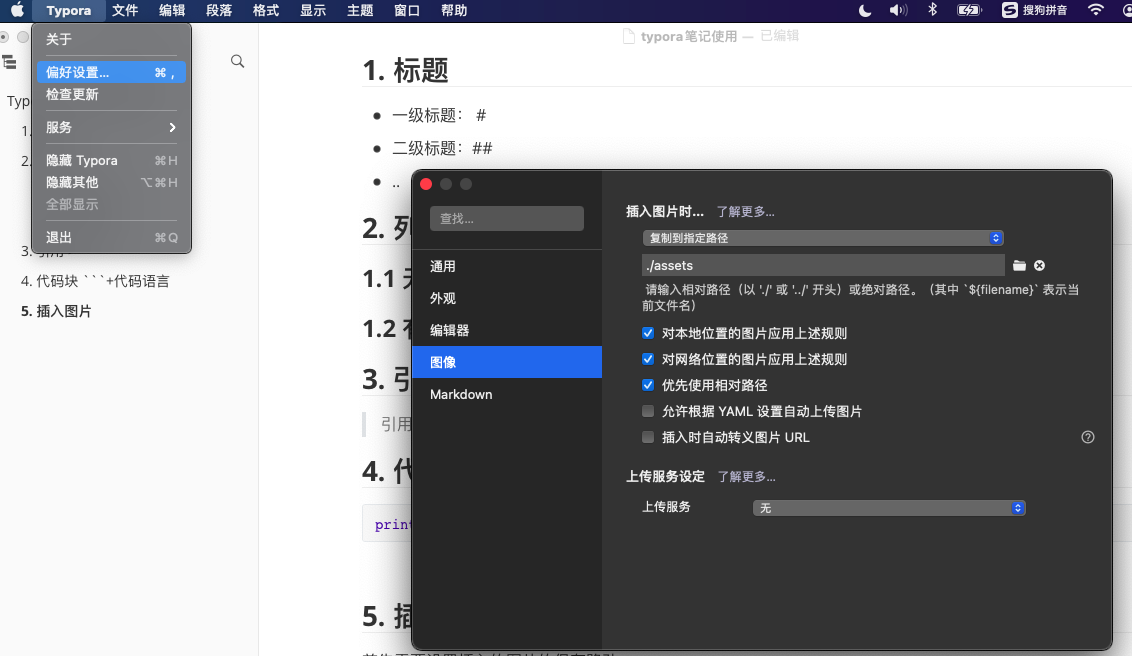The height and width of the screenshot is (656, 1132).
Task: Click the search magnifier in Typora sidebar
Action: tap(237, 61)
